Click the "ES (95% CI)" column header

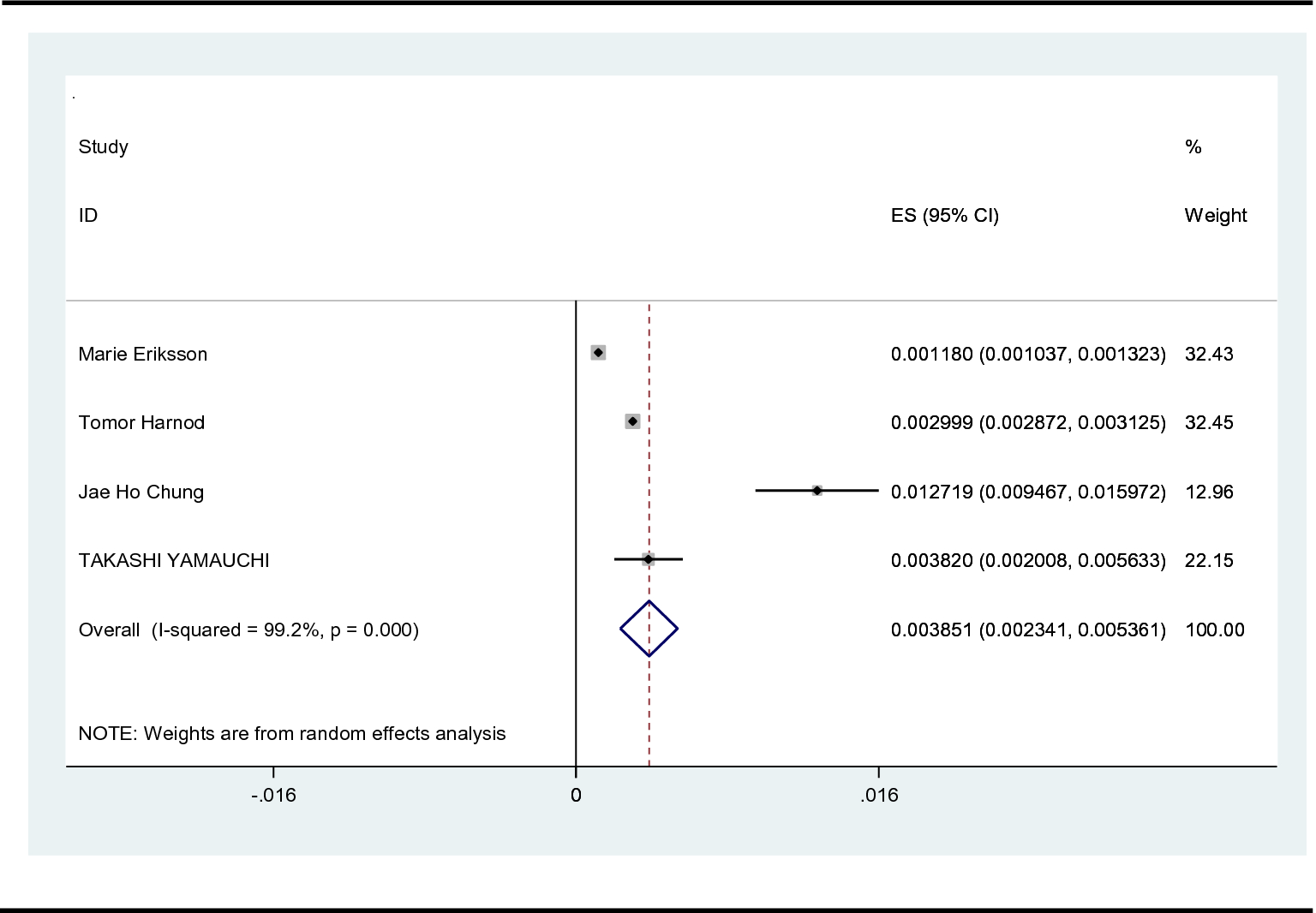point(945,216)
